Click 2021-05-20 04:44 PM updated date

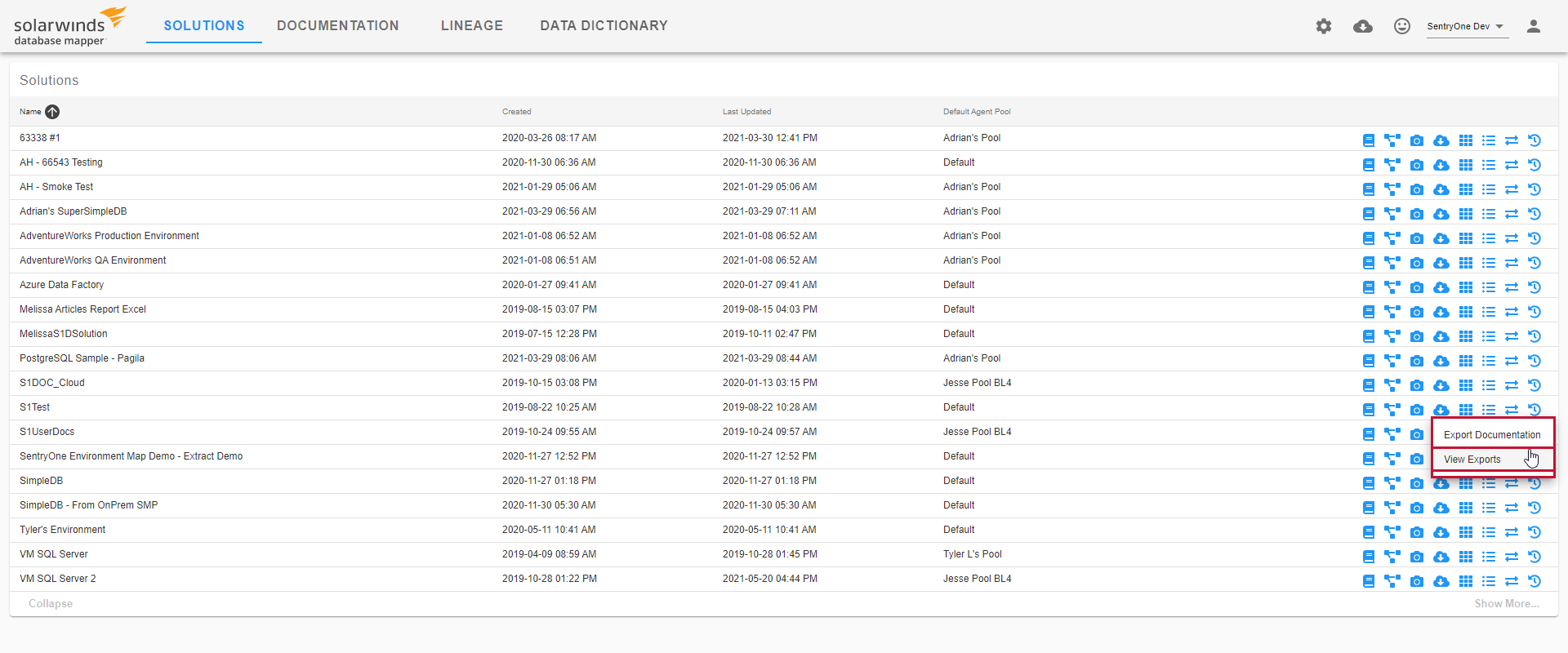click(769, 579)
